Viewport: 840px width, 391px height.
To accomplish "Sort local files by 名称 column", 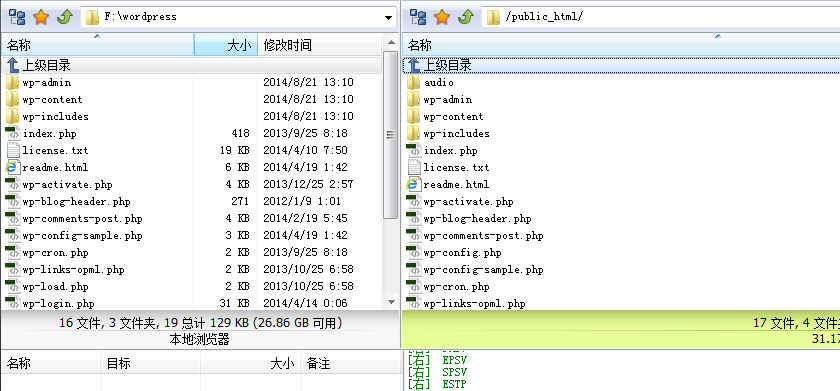I will point(98,45).
